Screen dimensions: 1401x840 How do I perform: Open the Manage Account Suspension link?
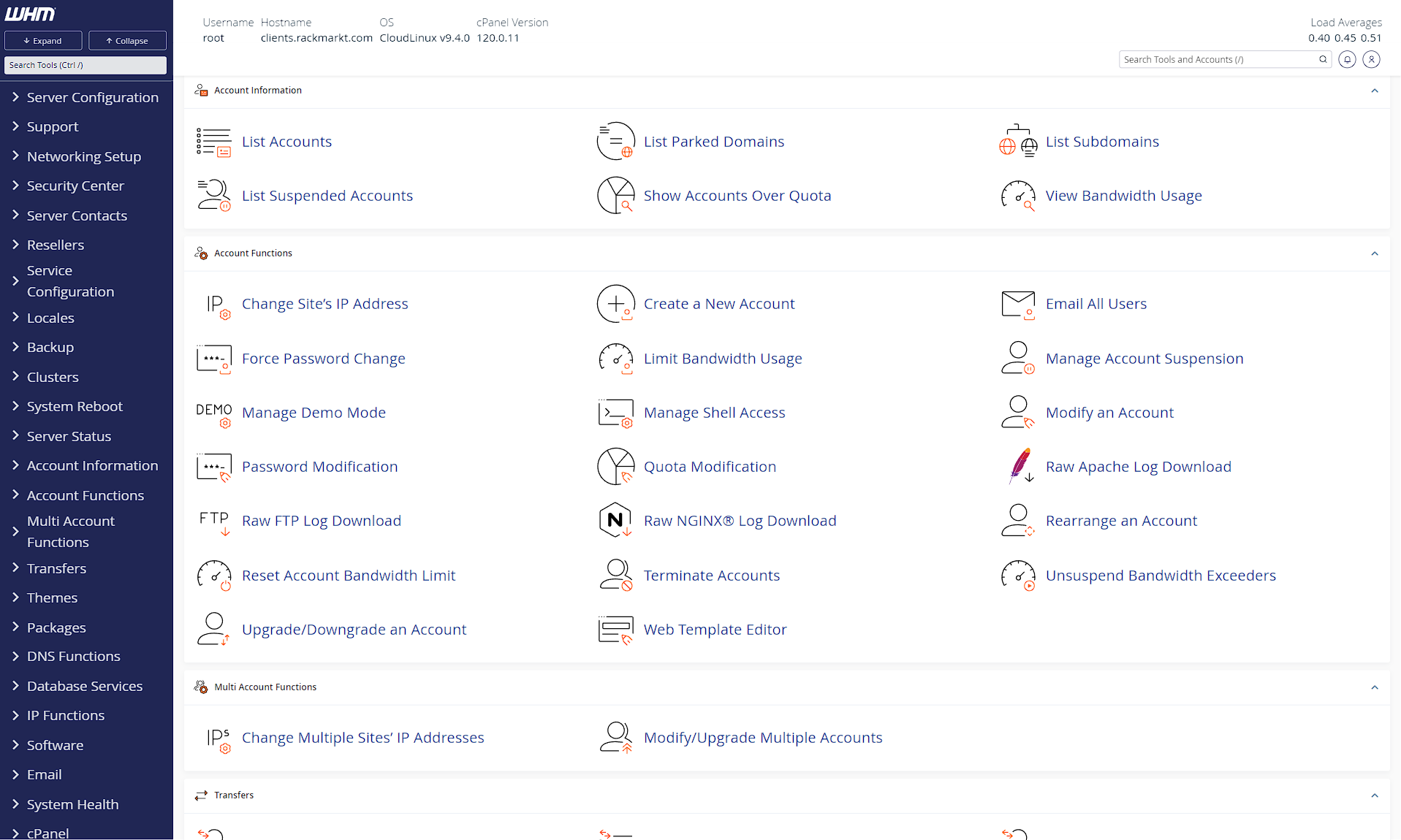(x=1144, y=359)
